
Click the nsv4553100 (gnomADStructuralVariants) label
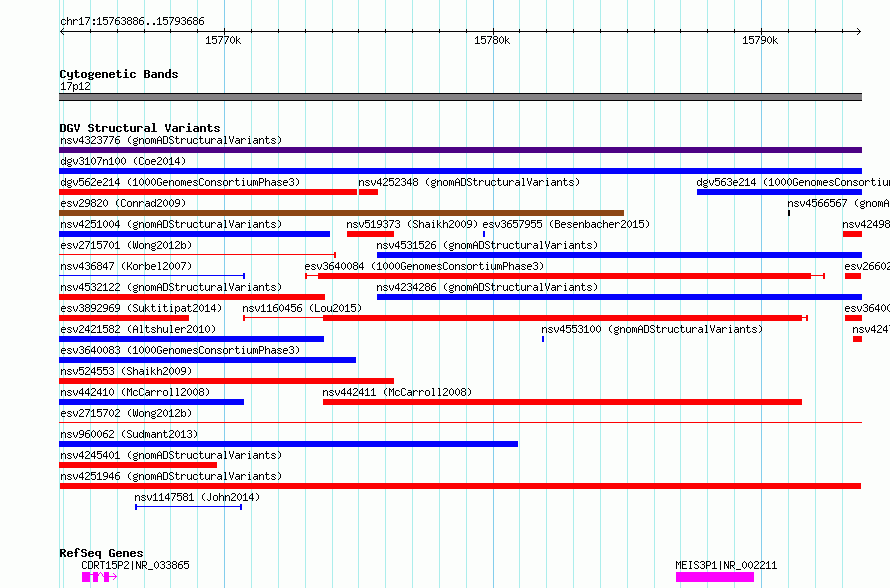click(652, 329)
